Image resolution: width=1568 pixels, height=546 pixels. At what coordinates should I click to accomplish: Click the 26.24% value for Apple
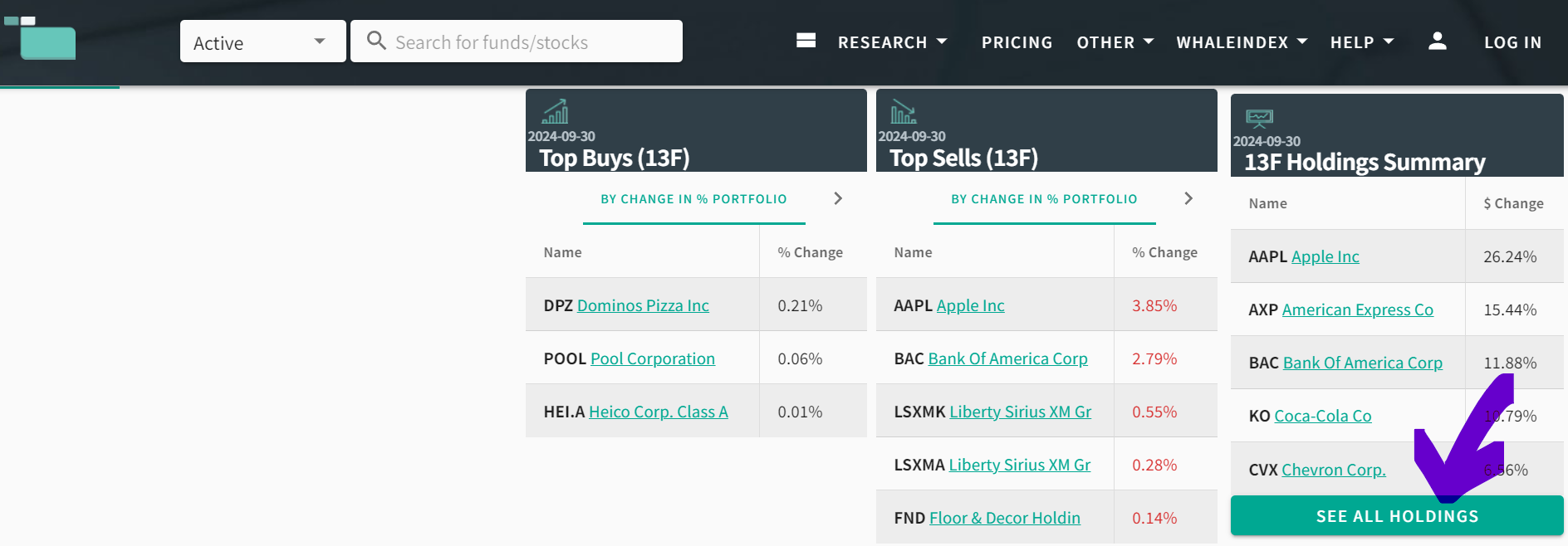click(x=1510, y=256)
